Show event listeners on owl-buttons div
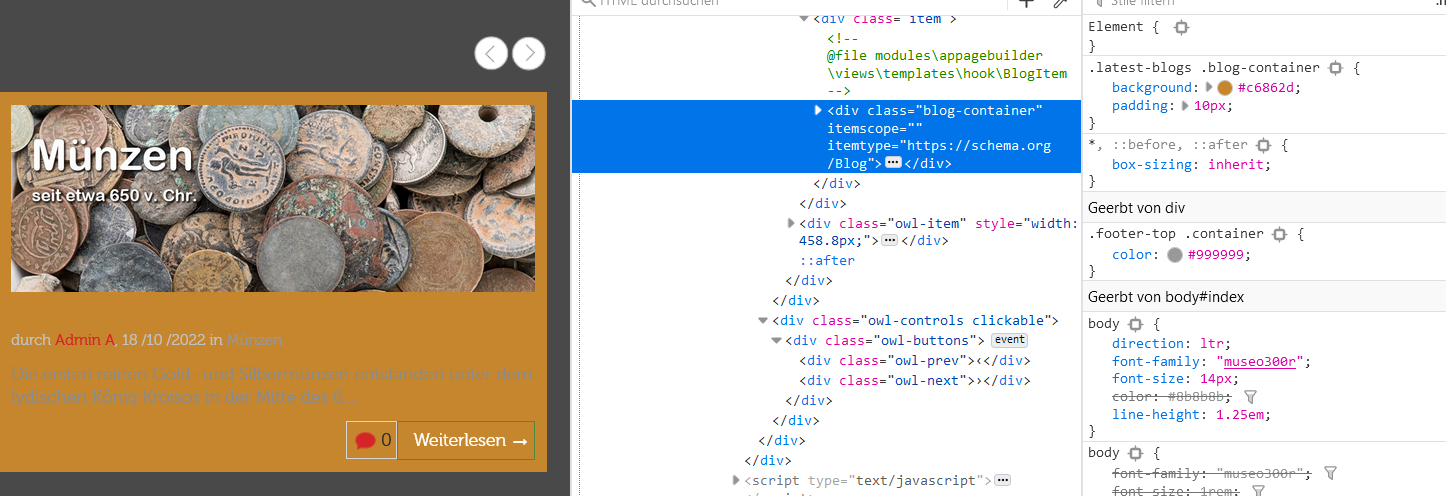Image resolution: width=1446 pixels, height=496 pixels. coord(1010,340)
